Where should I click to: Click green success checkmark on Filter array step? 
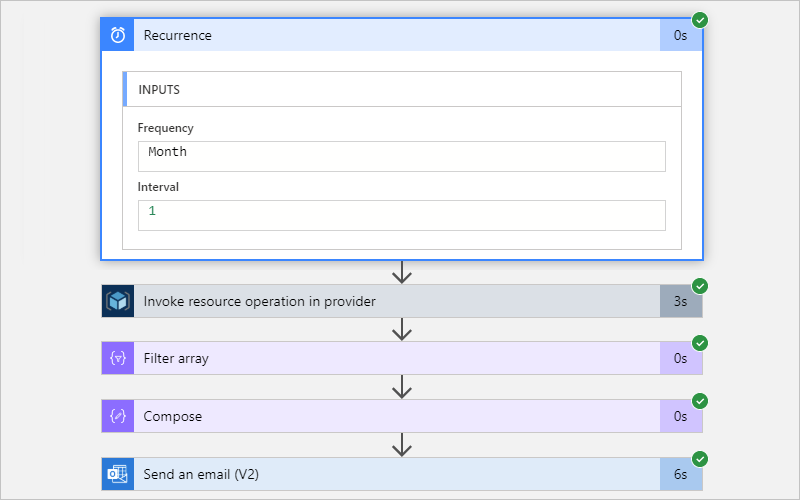coord(700,343)
